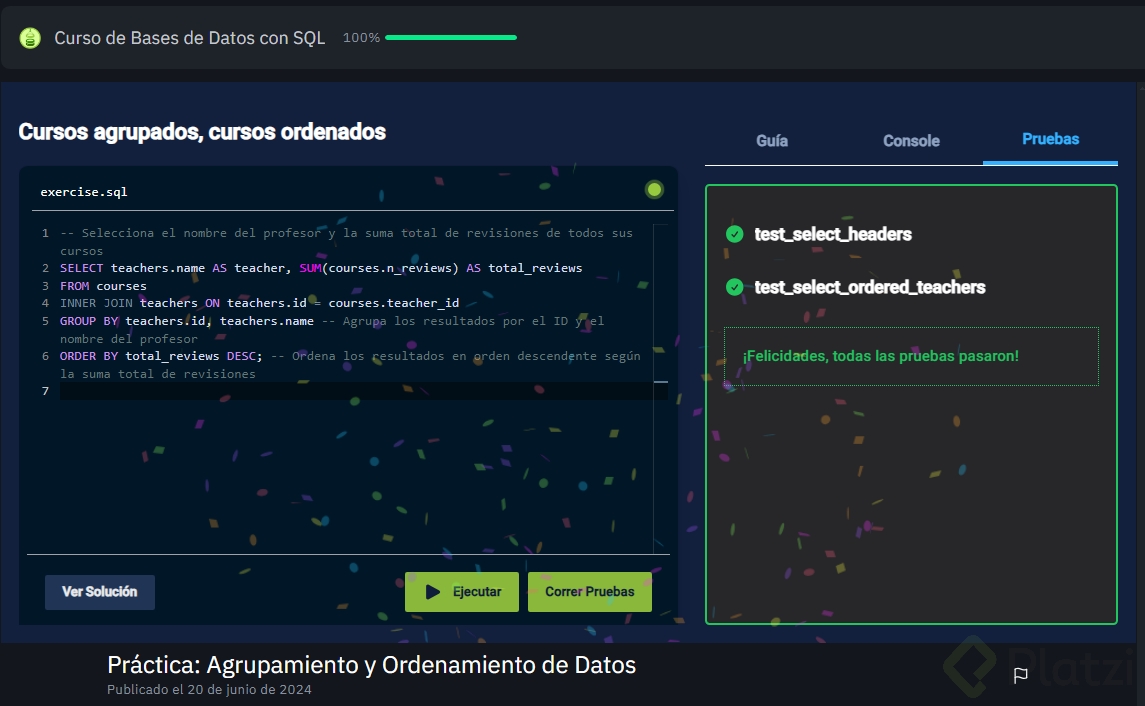Click the course progress bar
This screenshot has width=1145, height=706.
(451, 37)
